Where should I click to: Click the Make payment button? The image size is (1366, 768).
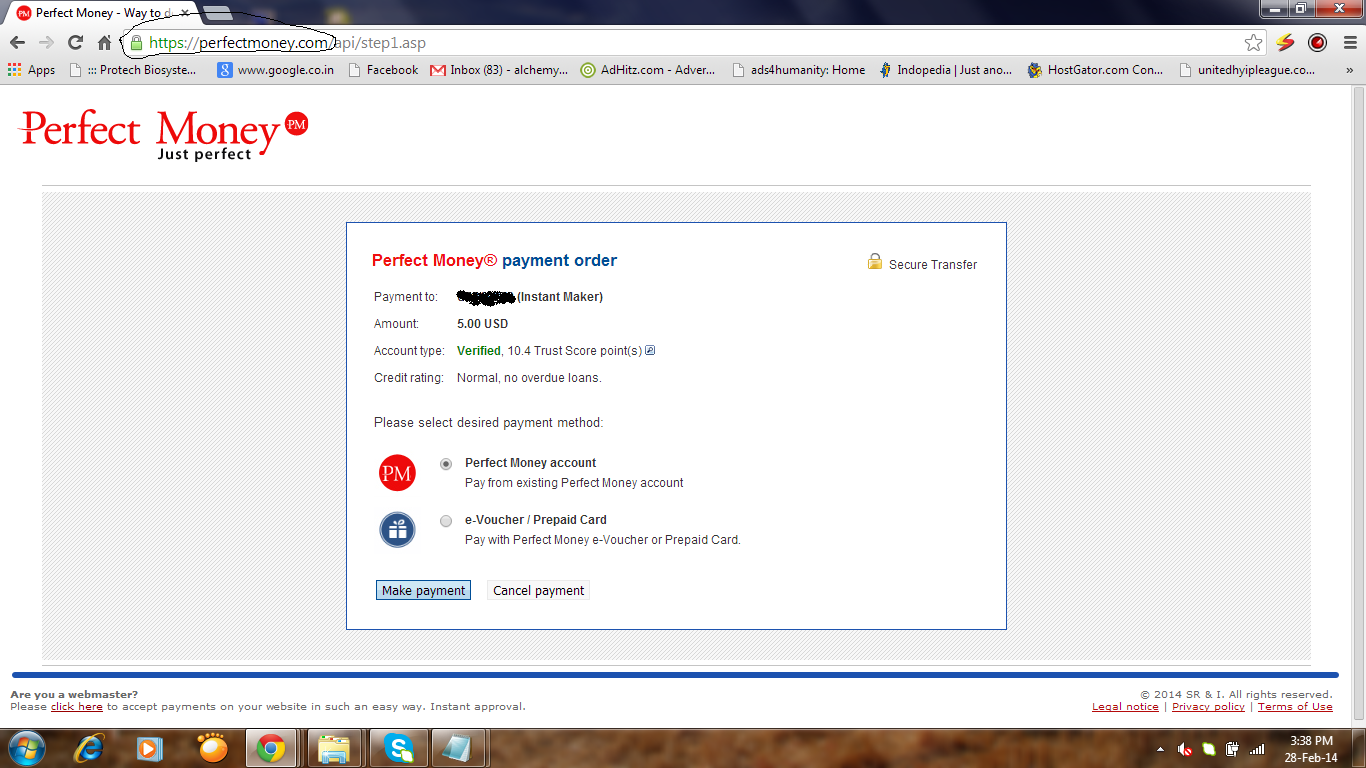pos(423,591)
